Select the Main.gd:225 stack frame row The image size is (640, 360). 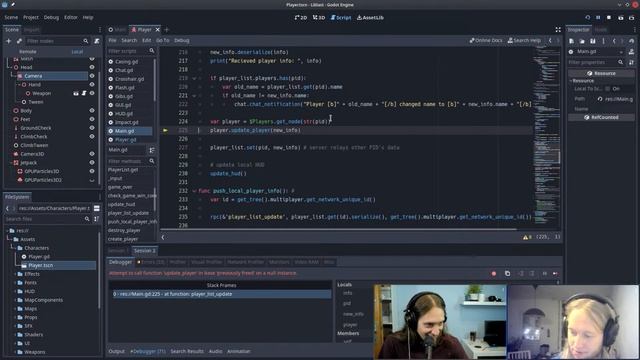pos(222,294)
